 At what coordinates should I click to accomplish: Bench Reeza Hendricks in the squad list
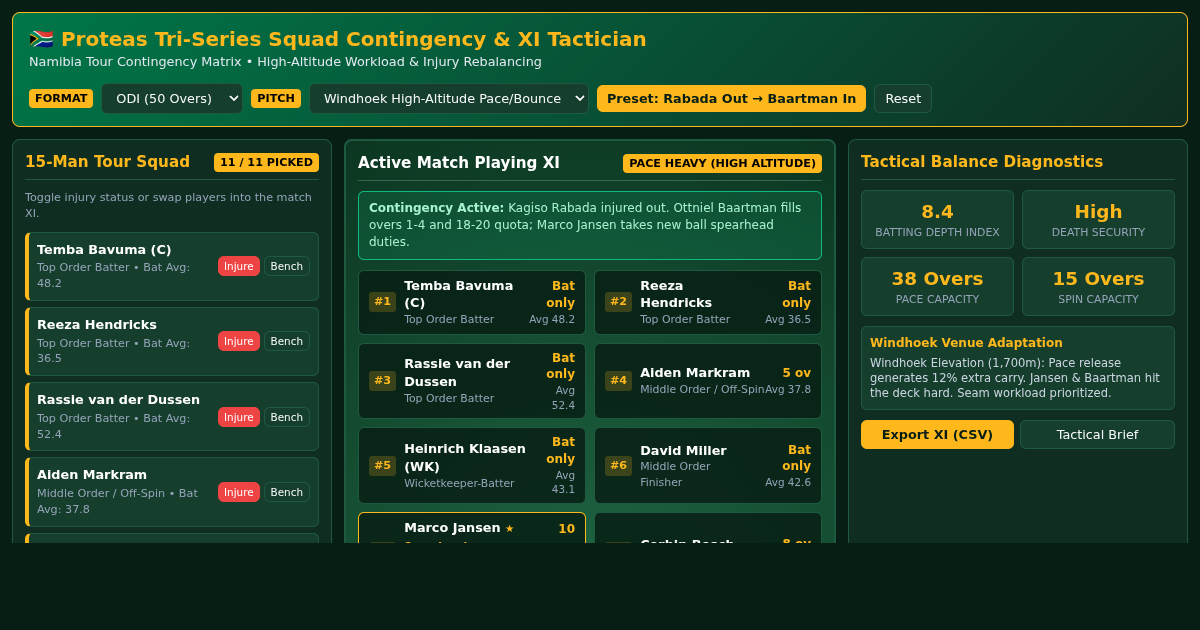pyautogui.click(x=287, y=341)
